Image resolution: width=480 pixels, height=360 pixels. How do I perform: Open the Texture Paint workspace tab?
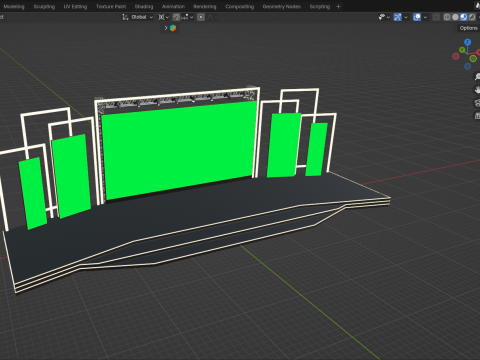(111, 7)
